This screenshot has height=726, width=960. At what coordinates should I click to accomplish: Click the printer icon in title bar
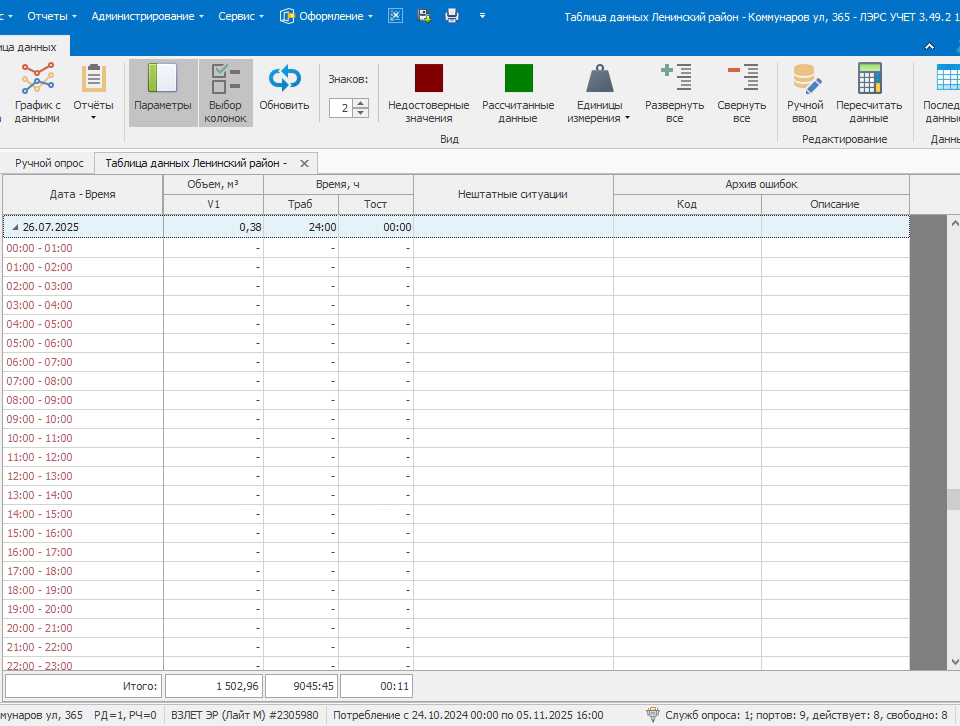(452, 16)
